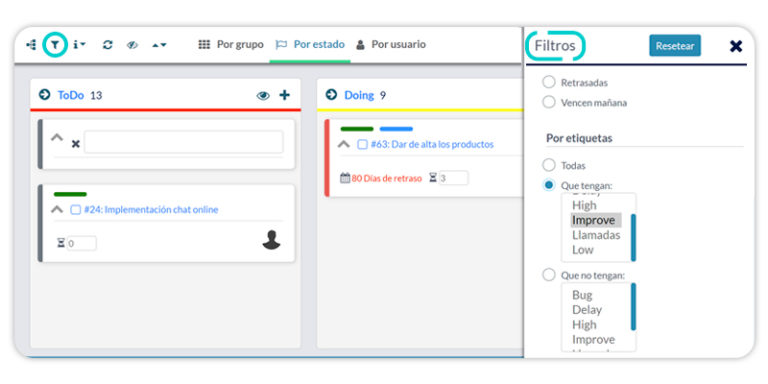Toggle ToDo column visibility eye
Image resolution: width=768 pixels, height=384 pixels.
(263, 96)
